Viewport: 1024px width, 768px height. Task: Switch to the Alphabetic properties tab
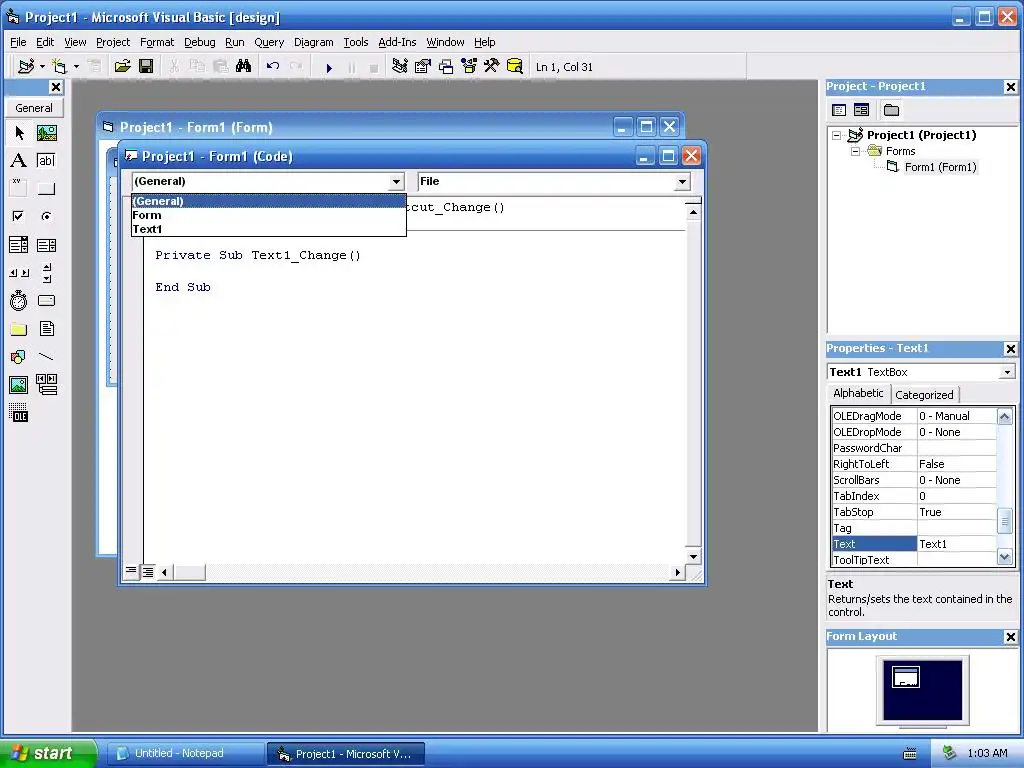tap(858, 393)
